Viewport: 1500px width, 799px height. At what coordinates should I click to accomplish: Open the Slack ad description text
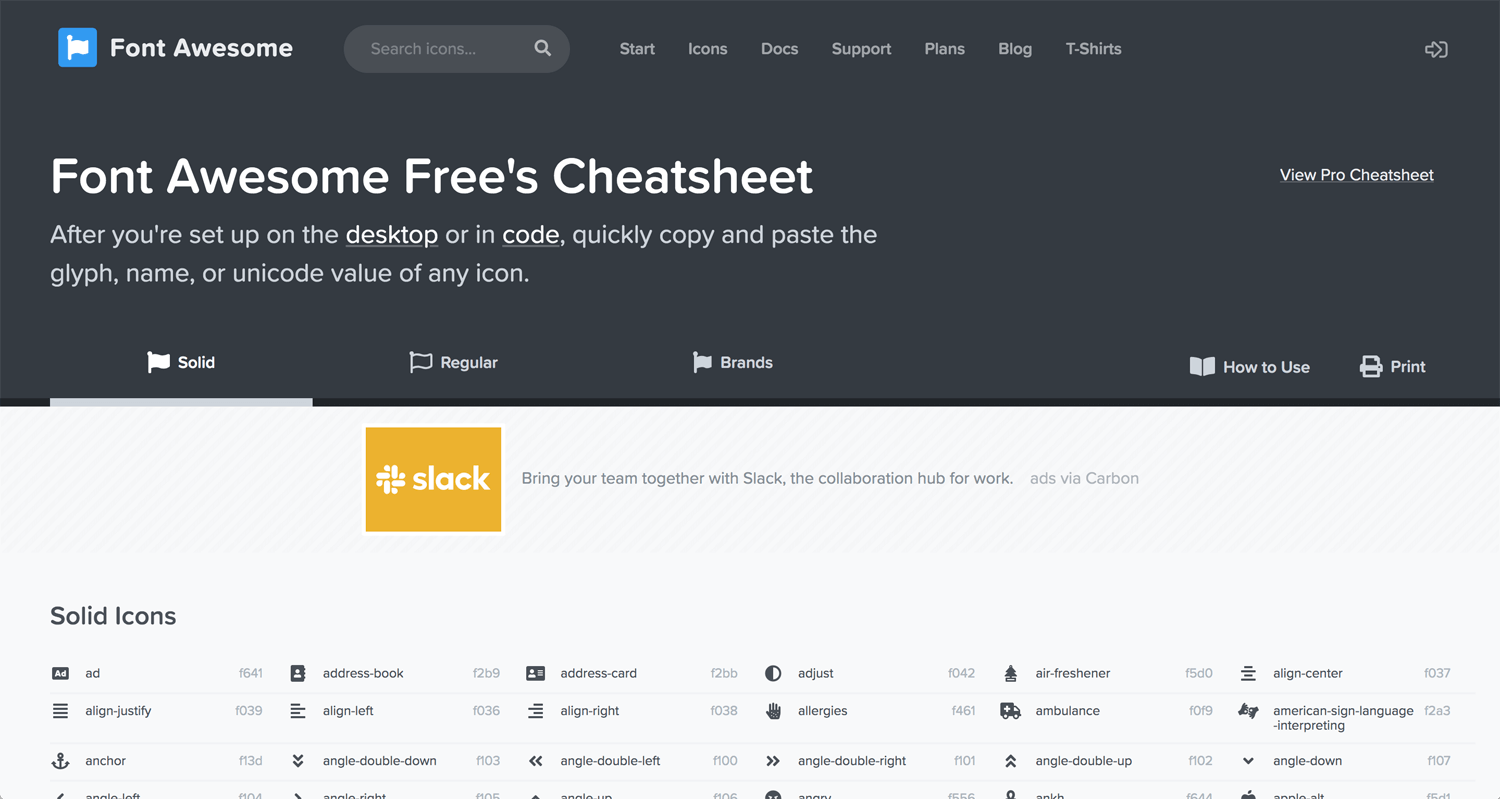point(767,478)
